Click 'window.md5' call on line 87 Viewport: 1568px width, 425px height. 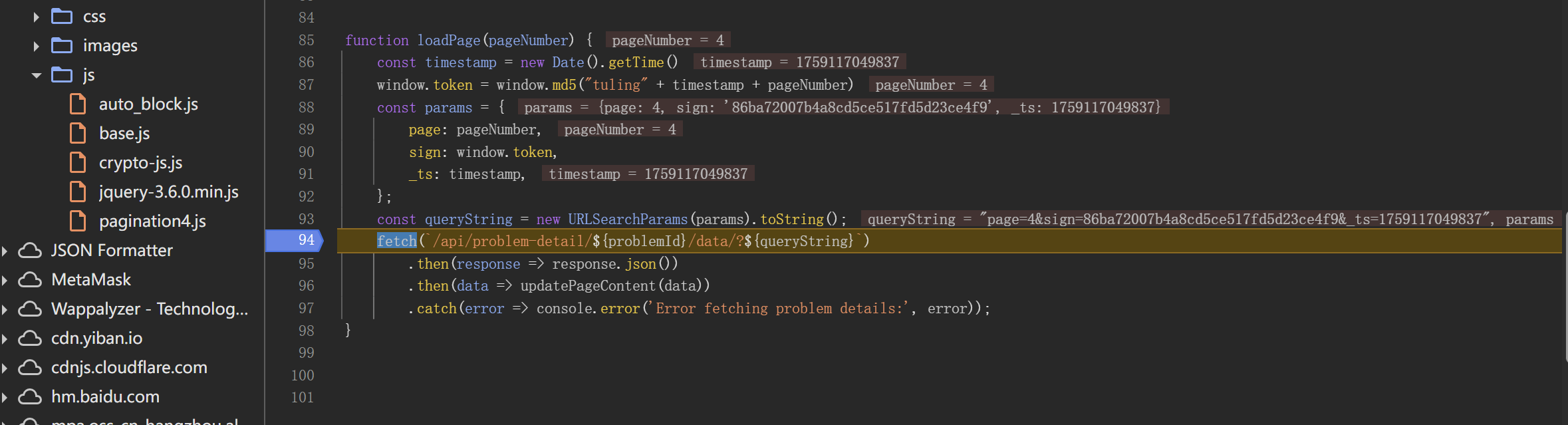coord(537,85)
